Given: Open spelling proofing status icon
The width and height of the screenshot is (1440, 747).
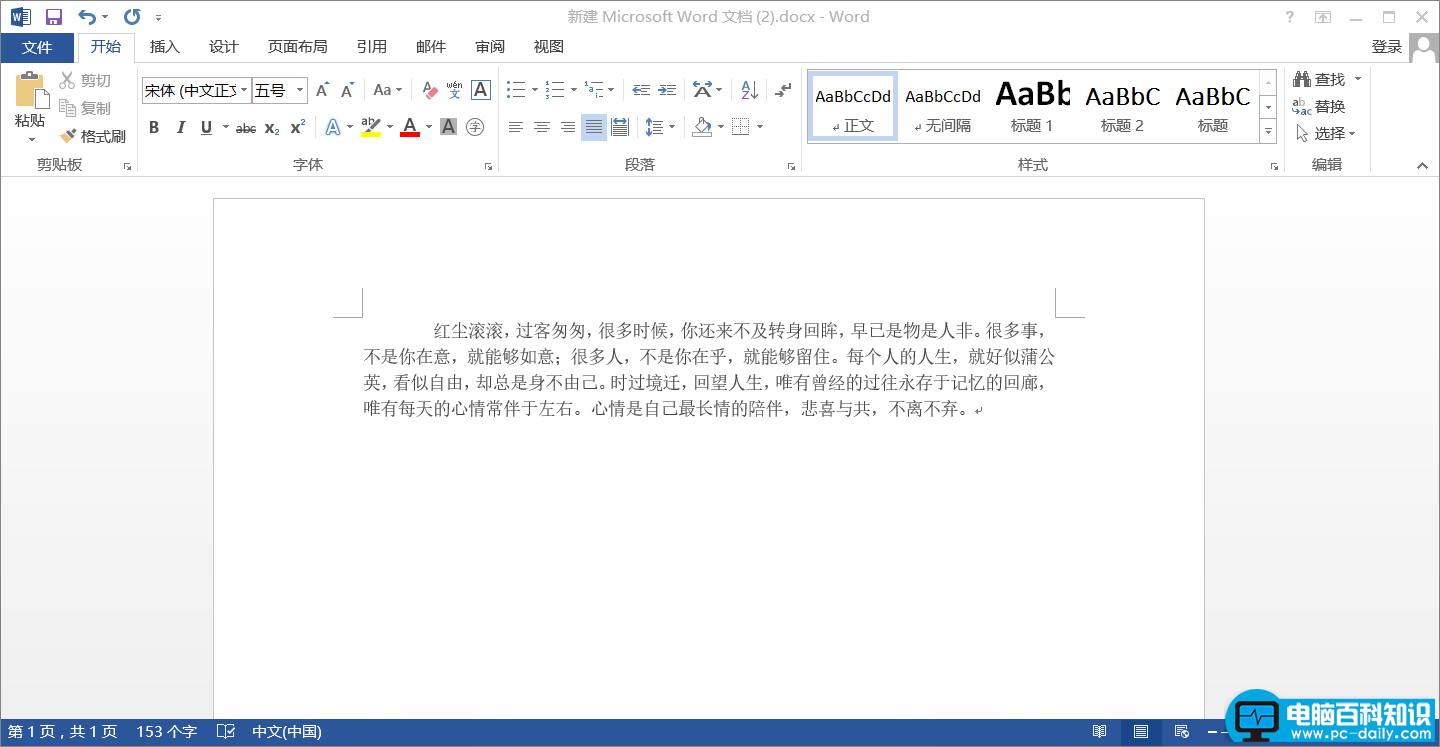Looking at the screenshot, I should [x=226, y=732].
